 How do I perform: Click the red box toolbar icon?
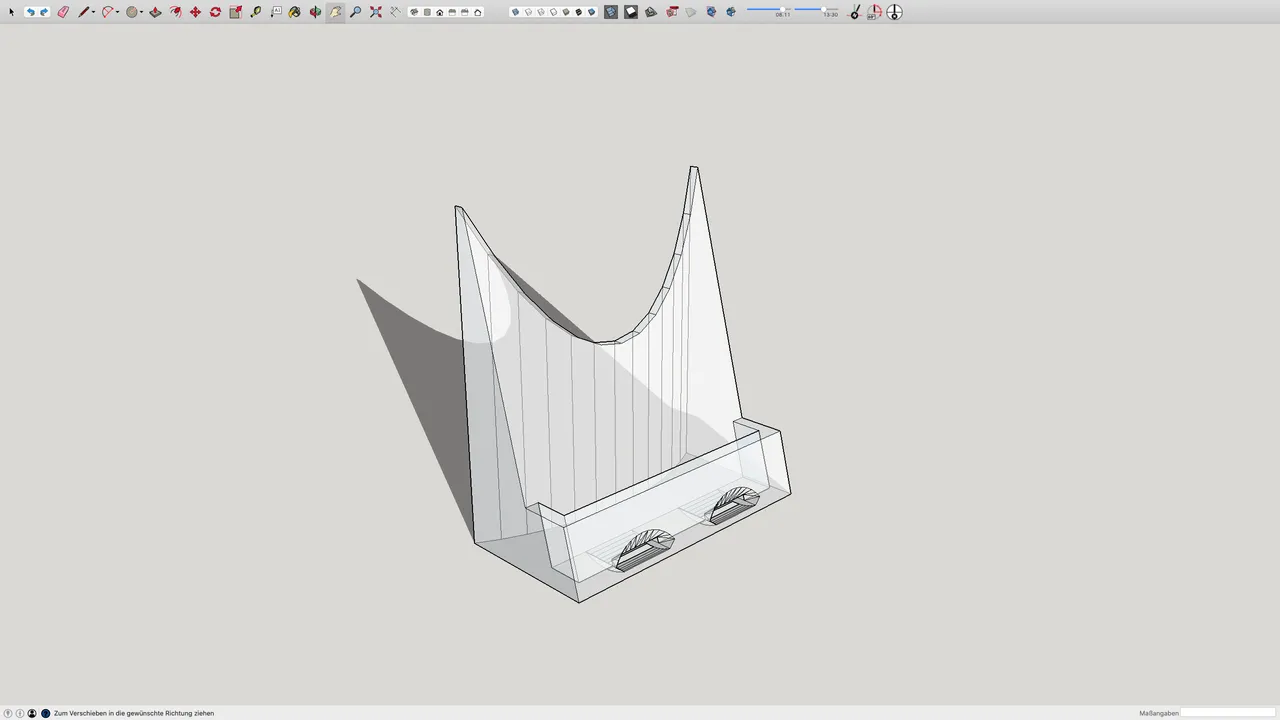(x=672, y=12)
